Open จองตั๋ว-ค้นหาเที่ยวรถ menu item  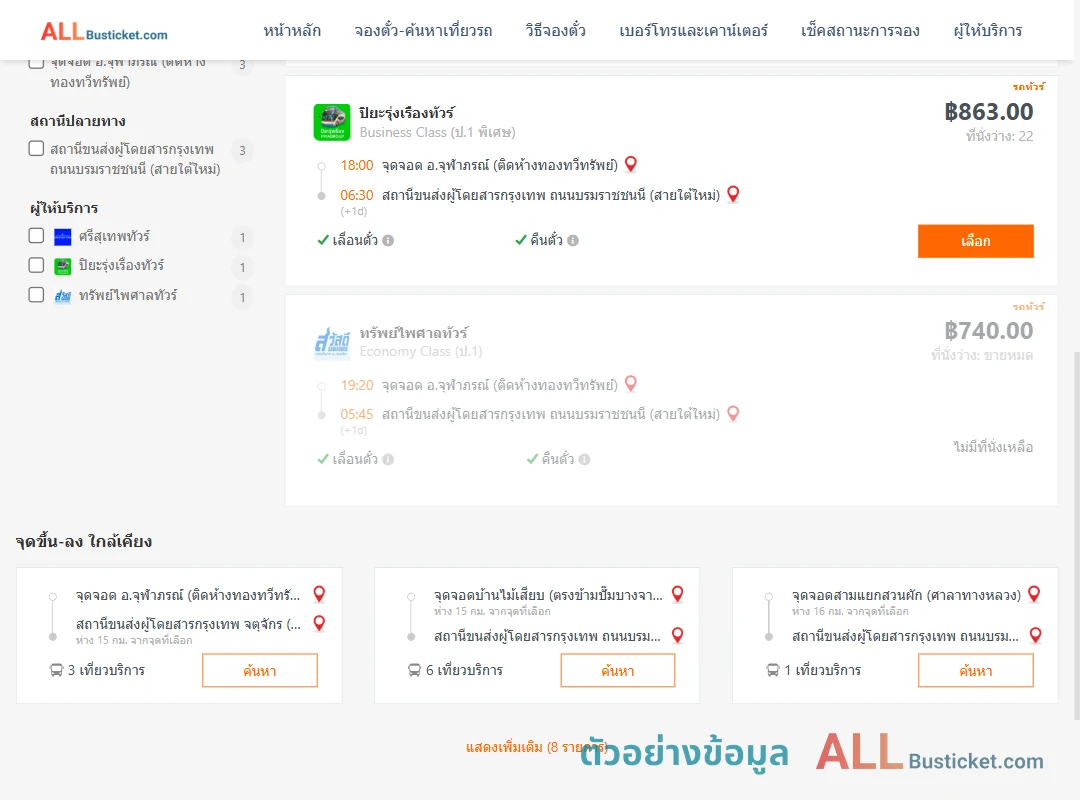(424, 31)
